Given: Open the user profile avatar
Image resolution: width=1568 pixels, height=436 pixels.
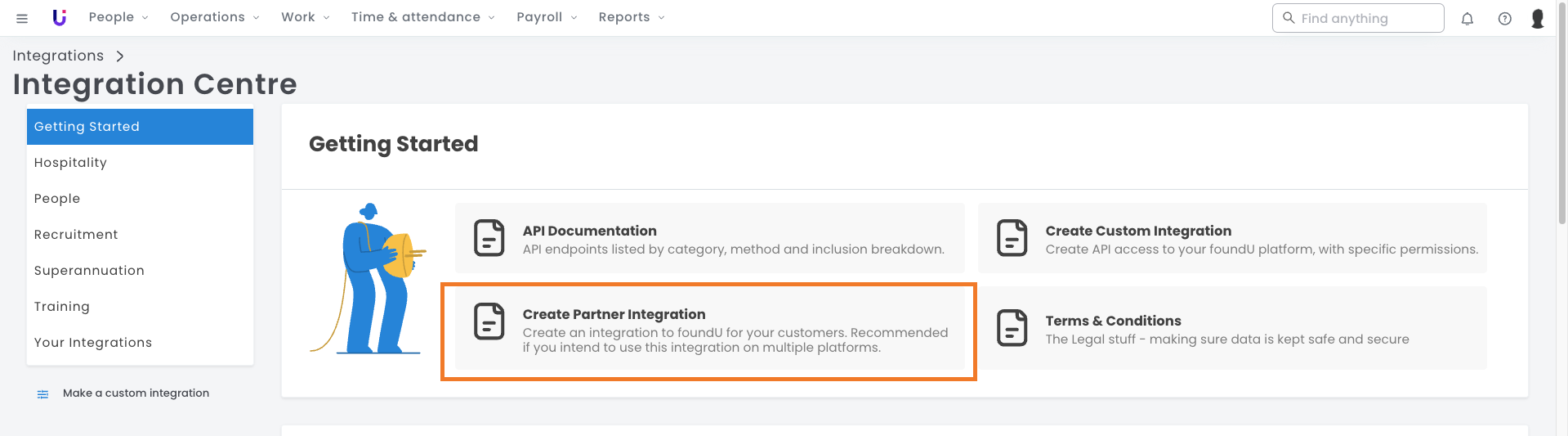Looking at the screenshot, I should click(x=1537, y=18).
